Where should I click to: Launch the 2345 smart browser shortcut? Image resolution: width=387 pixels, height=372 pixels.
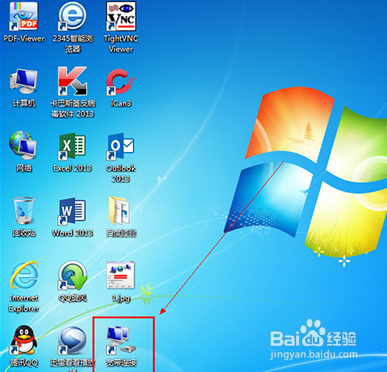coord(72,27)
